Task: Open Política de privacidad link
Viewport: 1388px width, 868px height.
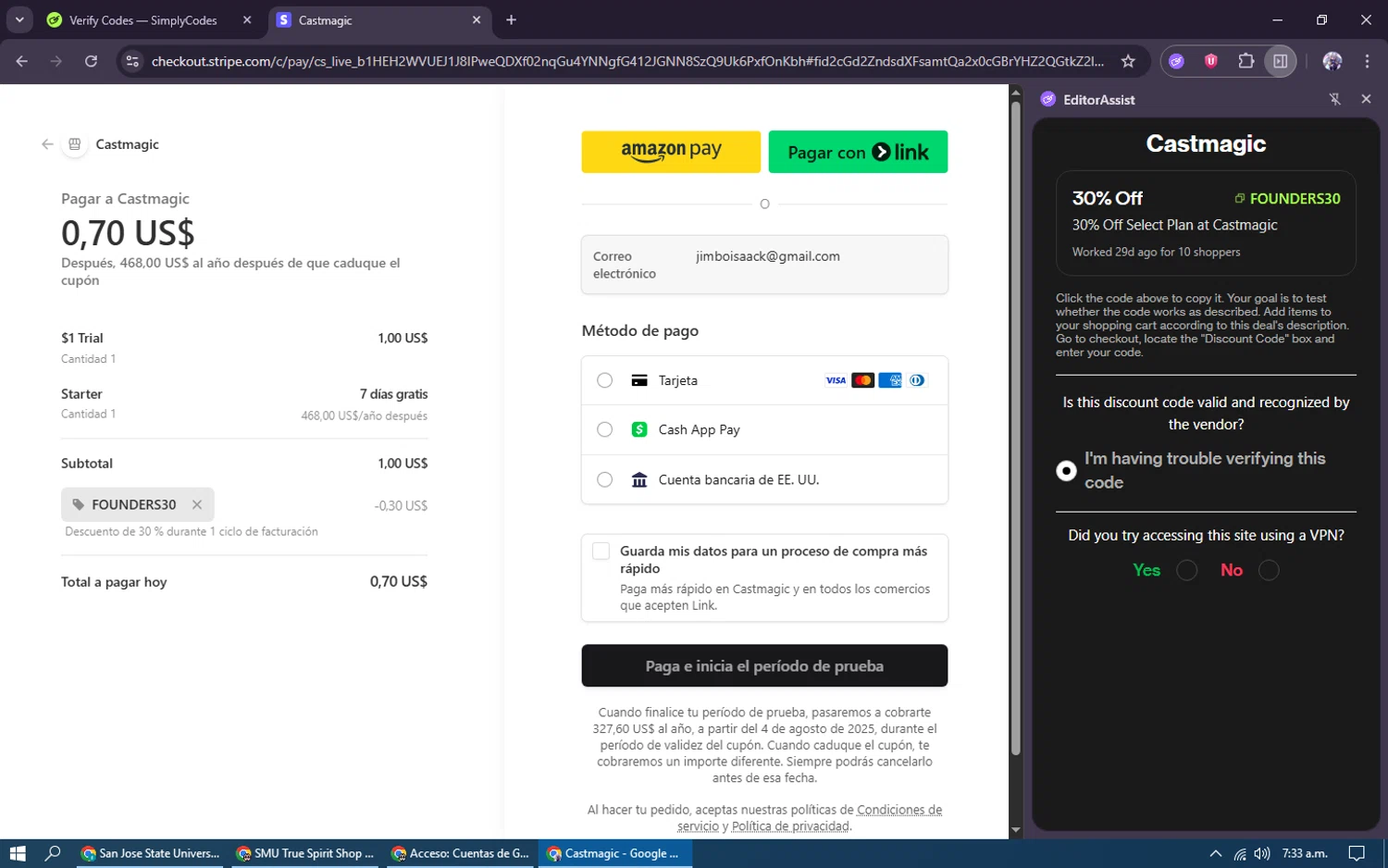Action: [x=789, y=826]
